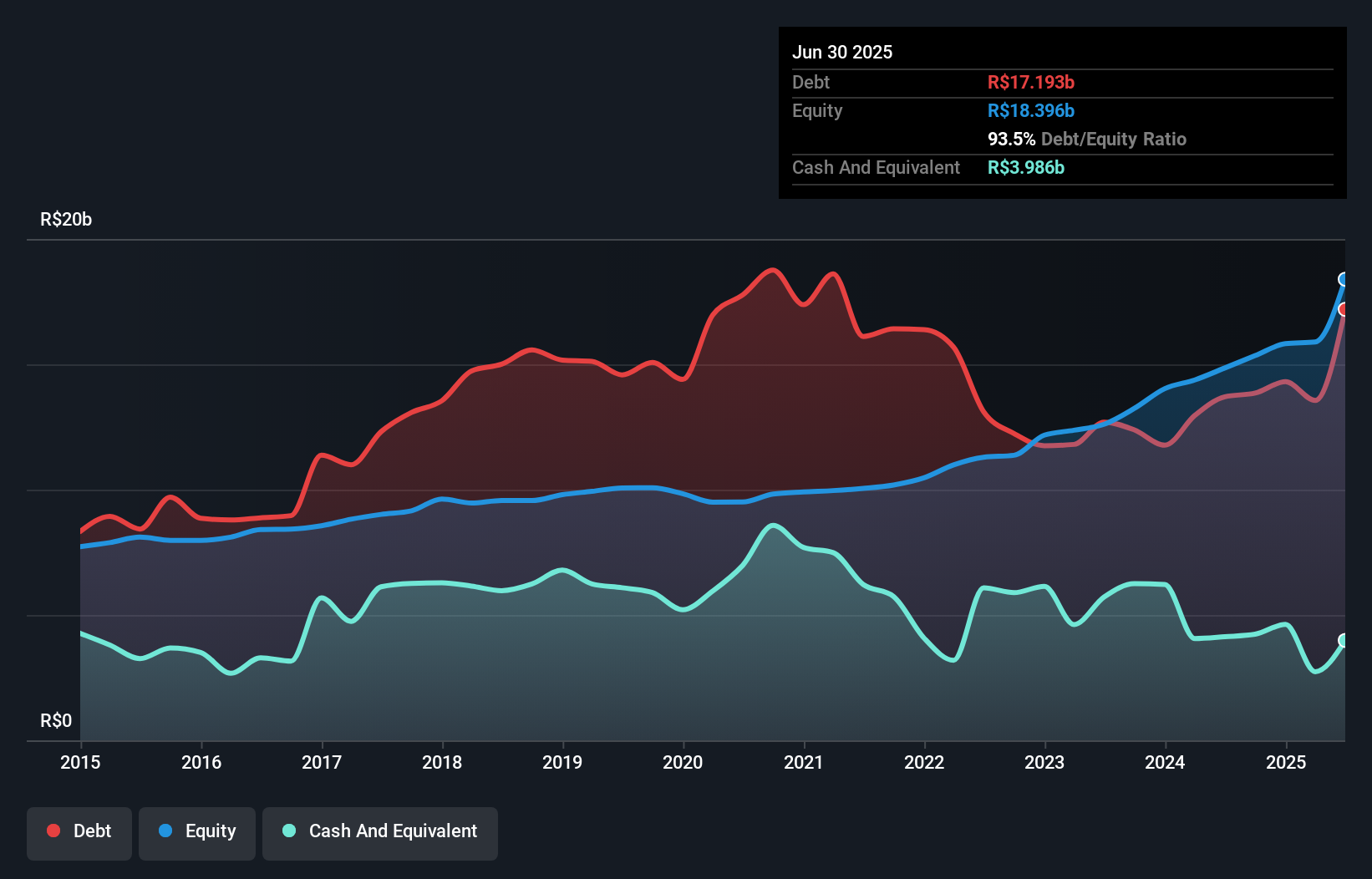Open details for the Debt/Equity Ratio row
This screenshot has height=879, width=1372.
(x=1087, y=139)
